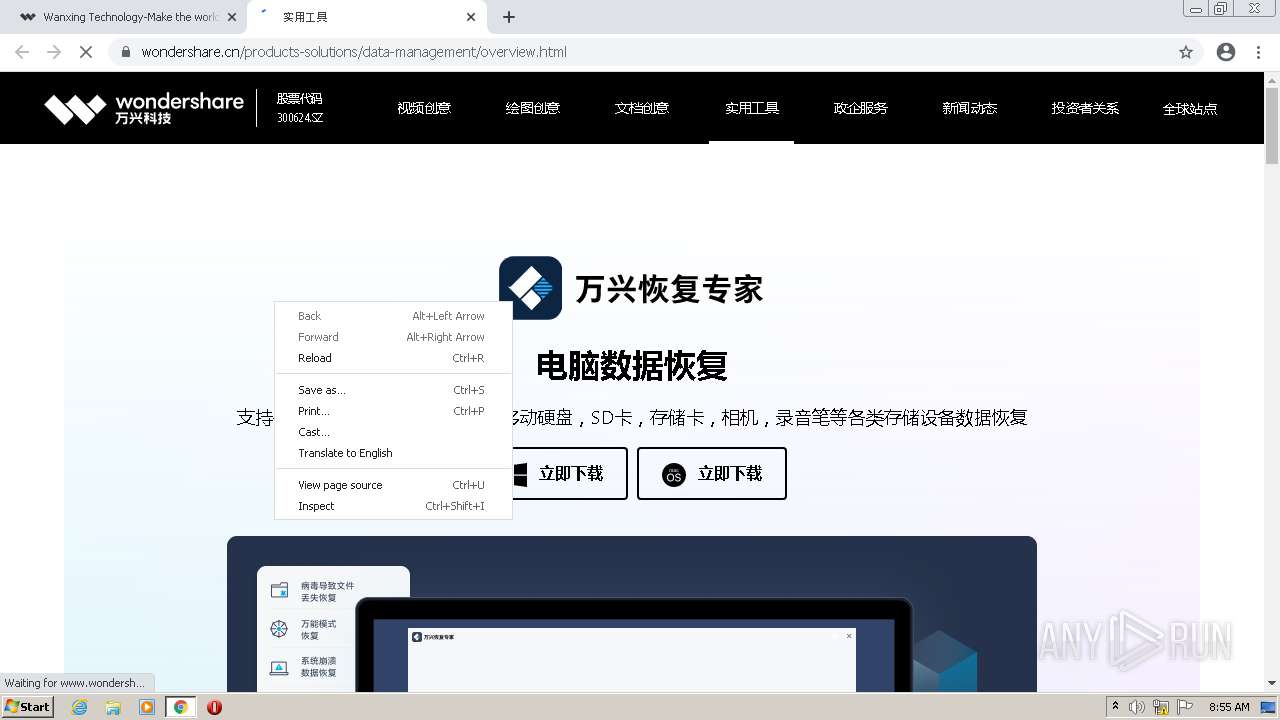Choose Reload from the context menu
1280x720 pixels.
pyautogui.click(x=393, y=358)
